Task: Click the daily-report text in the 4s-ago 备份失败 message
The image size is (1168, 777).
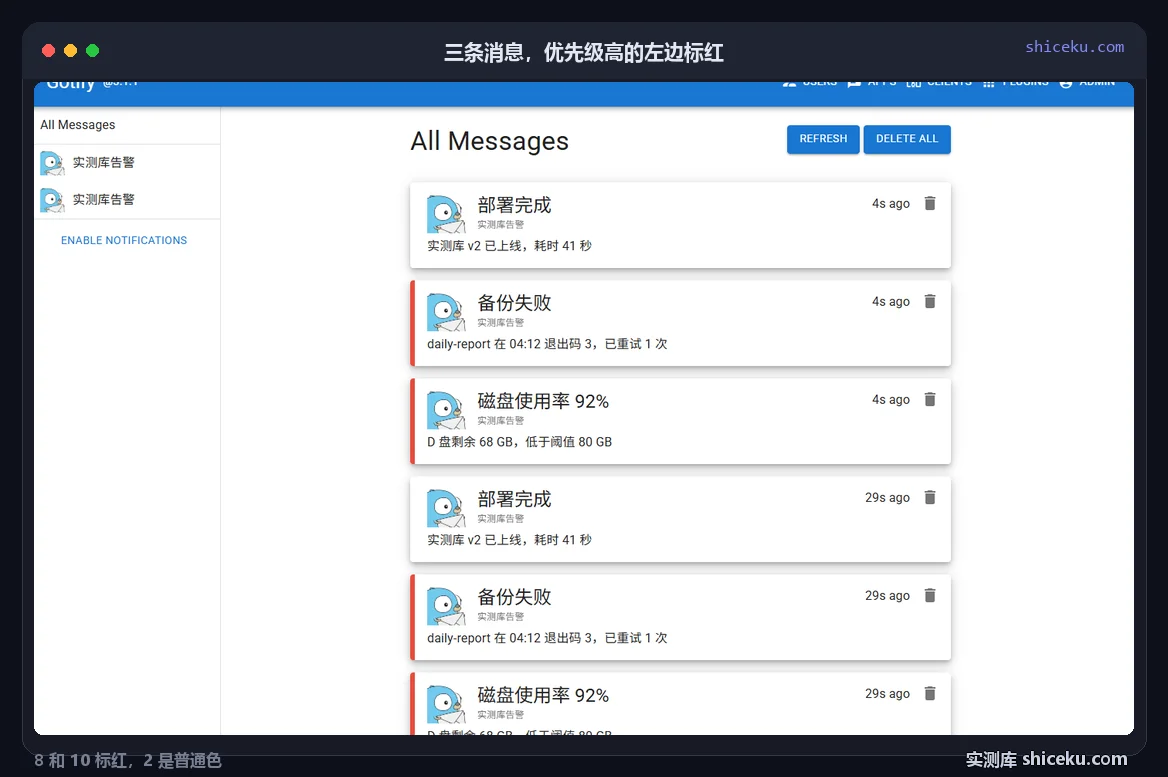Action: point(547,344)
